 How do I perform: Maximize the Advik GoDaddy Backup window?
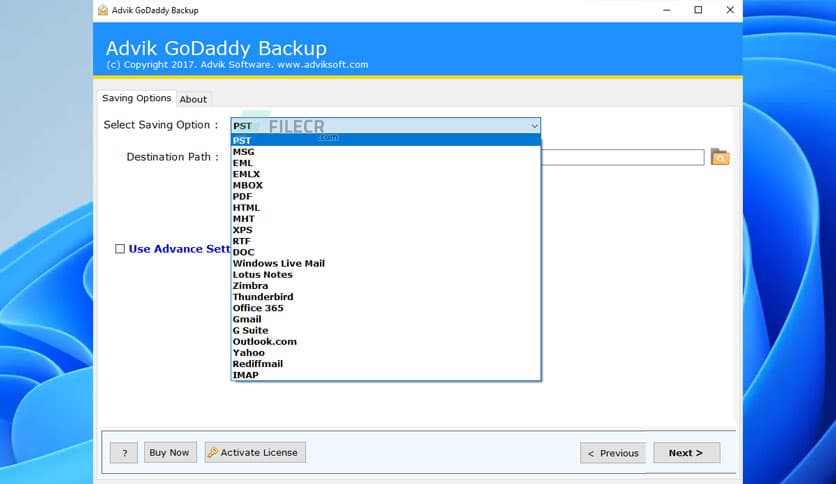coord(698,10)
